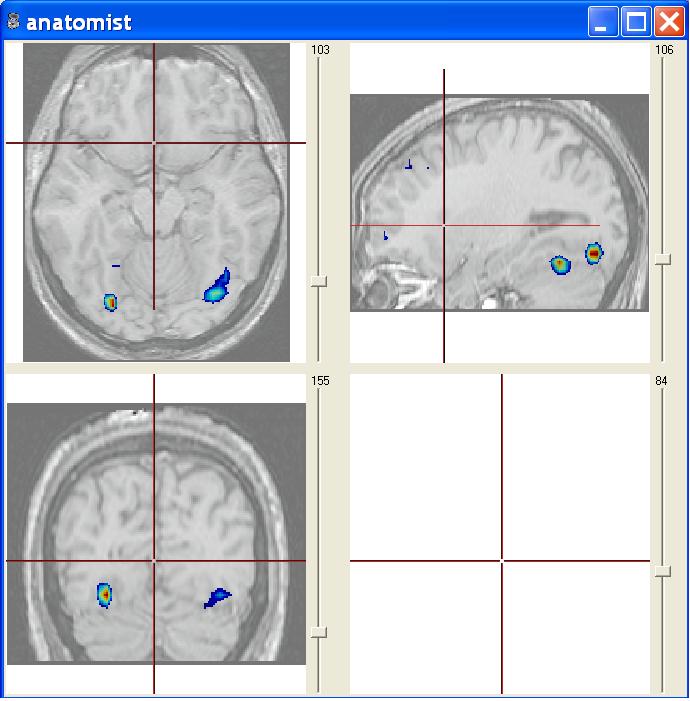Select the red-centered activation blob in coronal view

pos(104,594)
